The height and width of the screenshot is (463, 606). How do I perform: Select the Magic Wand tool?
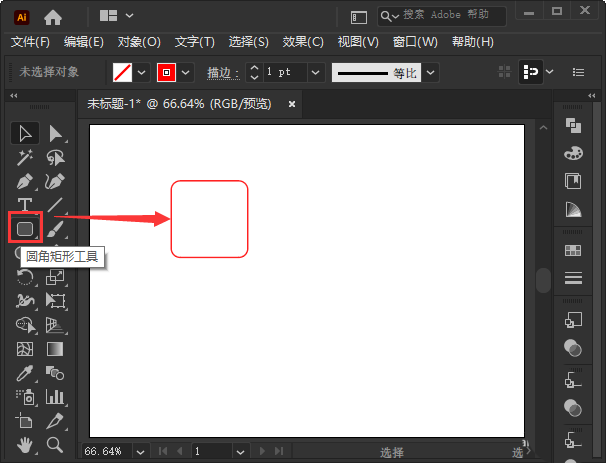point(25,157)
